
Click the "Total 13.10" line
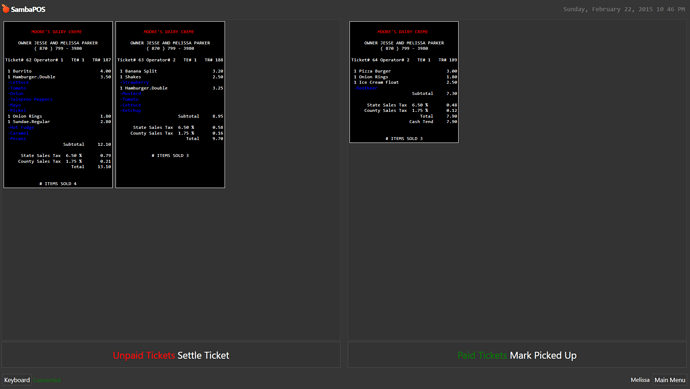point(91,167)
